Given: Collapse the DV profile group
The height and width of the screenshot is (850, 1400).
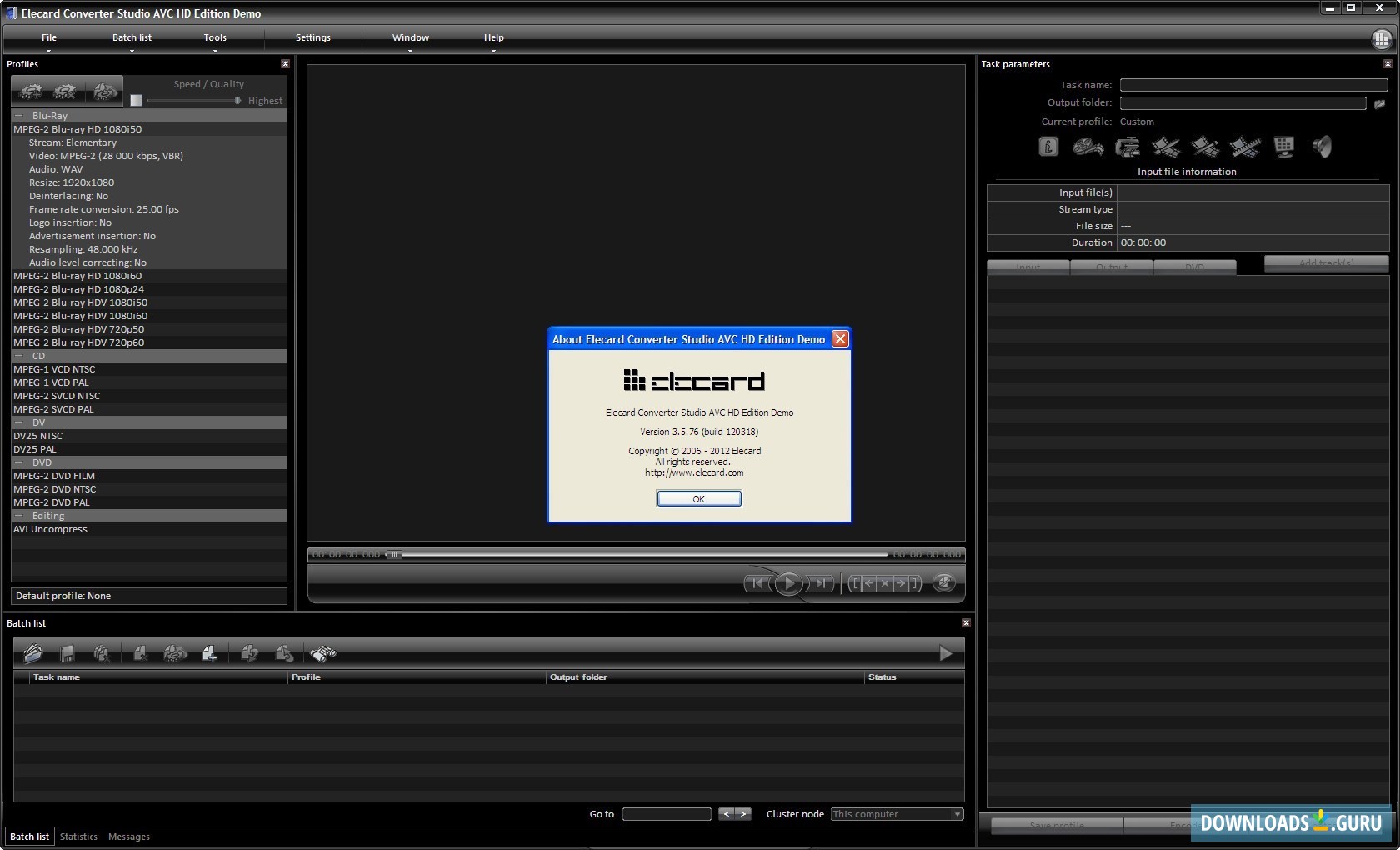Looking at the screenshot, I should coord(18,422).
